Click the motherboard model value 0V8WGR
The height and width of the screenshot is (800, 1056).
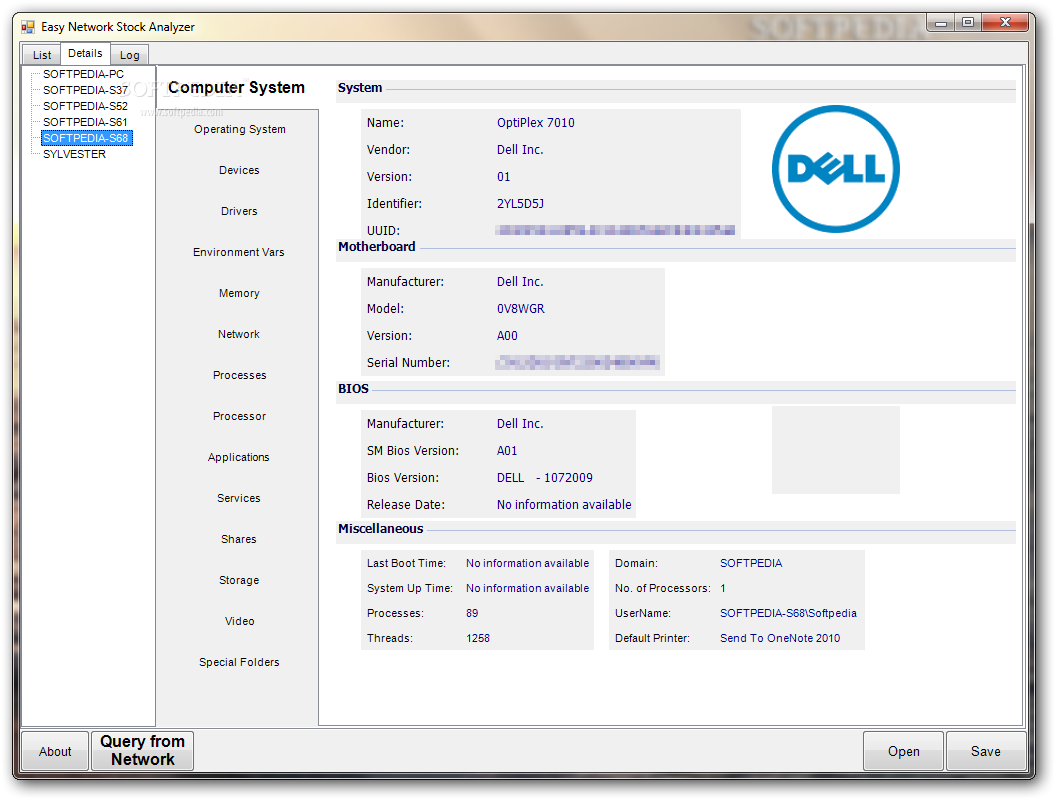pos(521,308)
